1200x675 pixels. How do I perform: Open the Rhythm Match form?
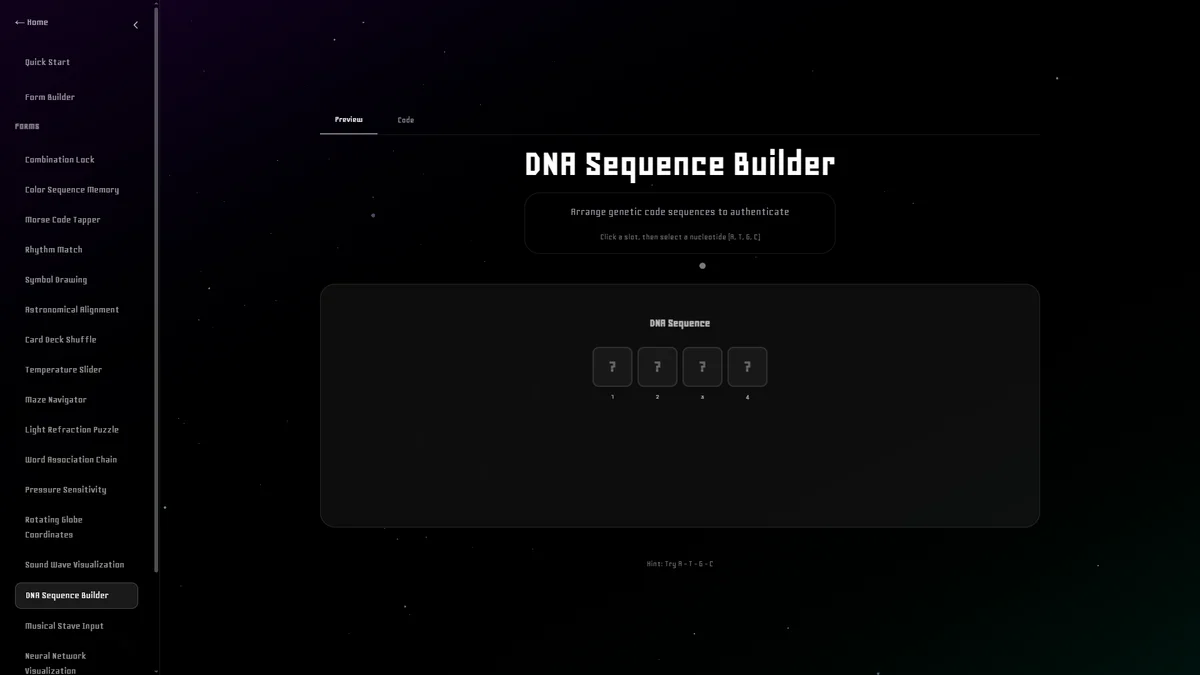[53, 249]
